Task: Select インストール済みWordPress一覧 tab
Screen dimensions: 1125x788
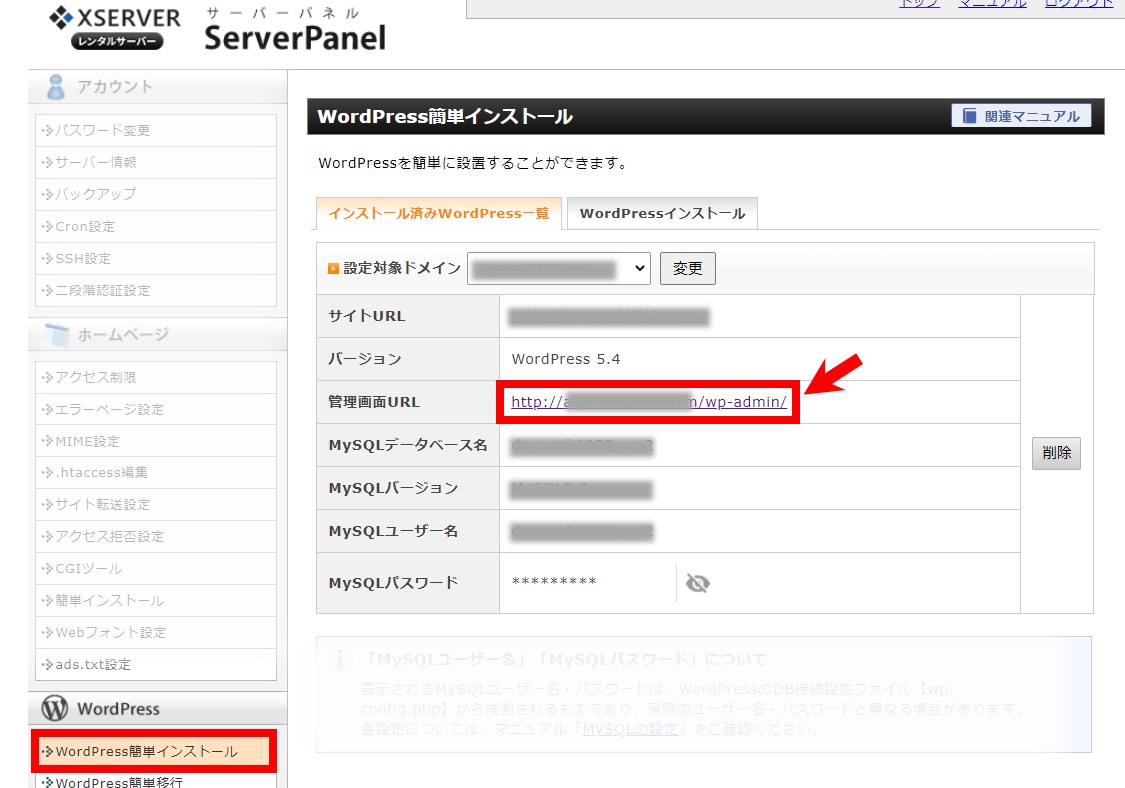Action: tap(438, 213)
